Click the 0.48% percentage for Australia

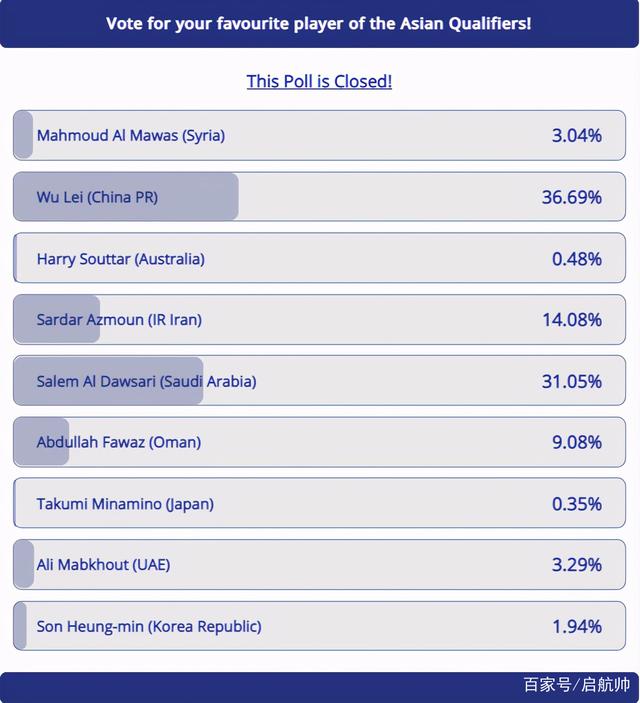pyautogui.click(x=577, y=259)
